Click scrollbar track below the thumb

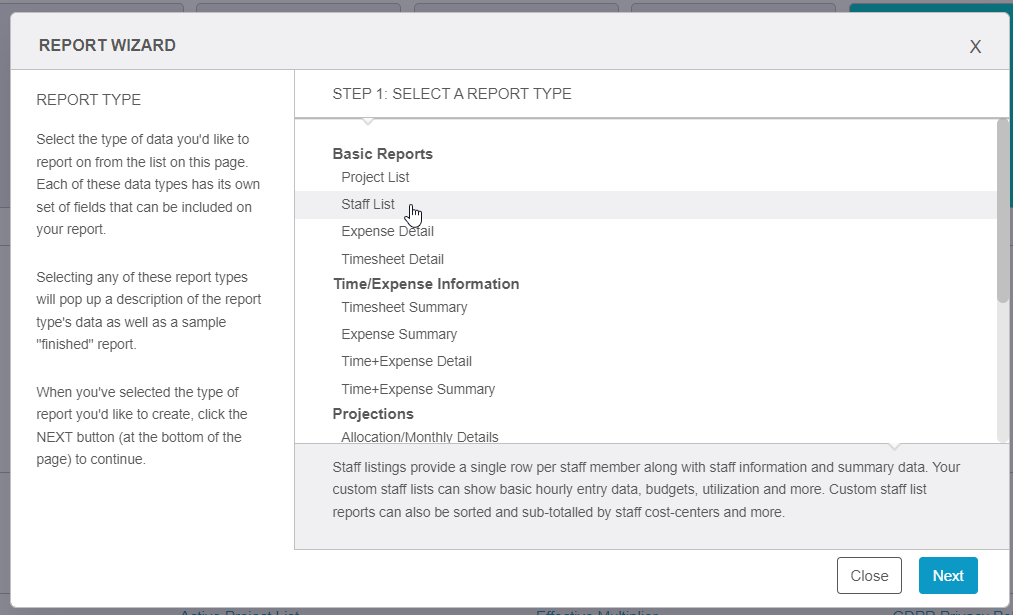[x=1002, y=370]
